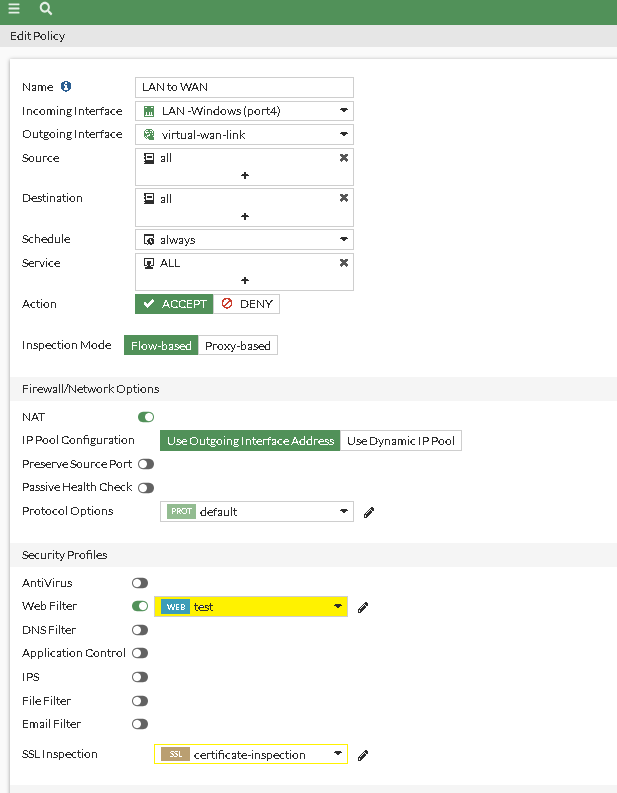The width and height of the screenshot is (617, 793).
Task: Disable the NAT toggle
Action: point(146,417)
